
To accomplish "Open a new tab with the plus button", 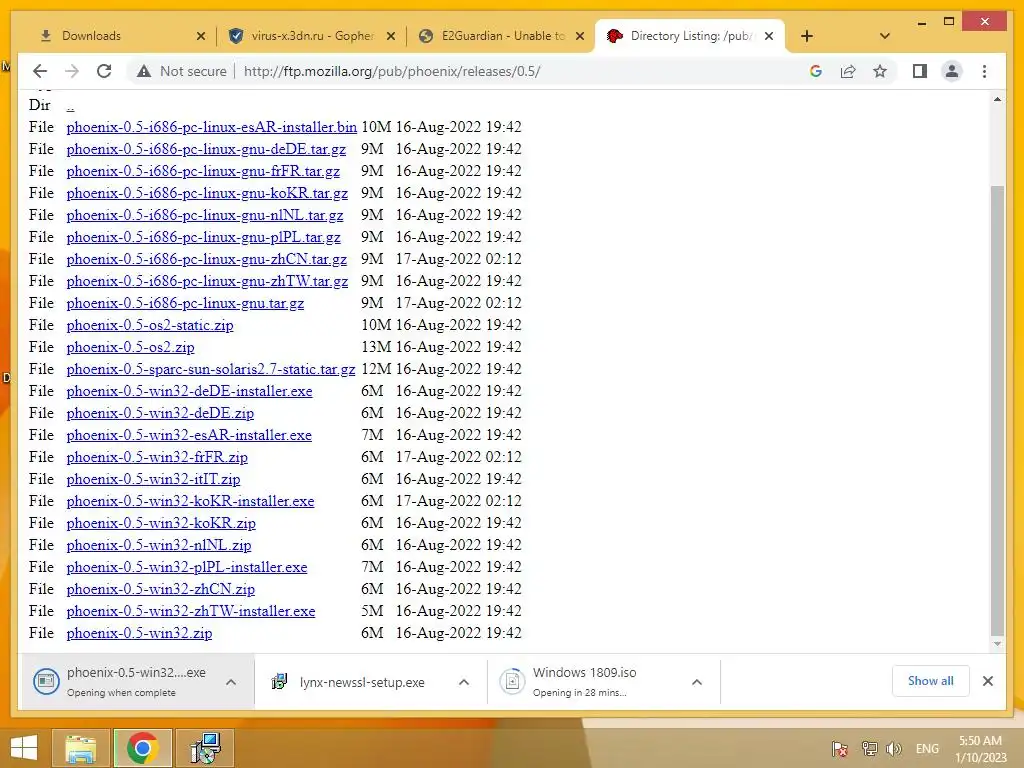I will [x=807, y=36].
